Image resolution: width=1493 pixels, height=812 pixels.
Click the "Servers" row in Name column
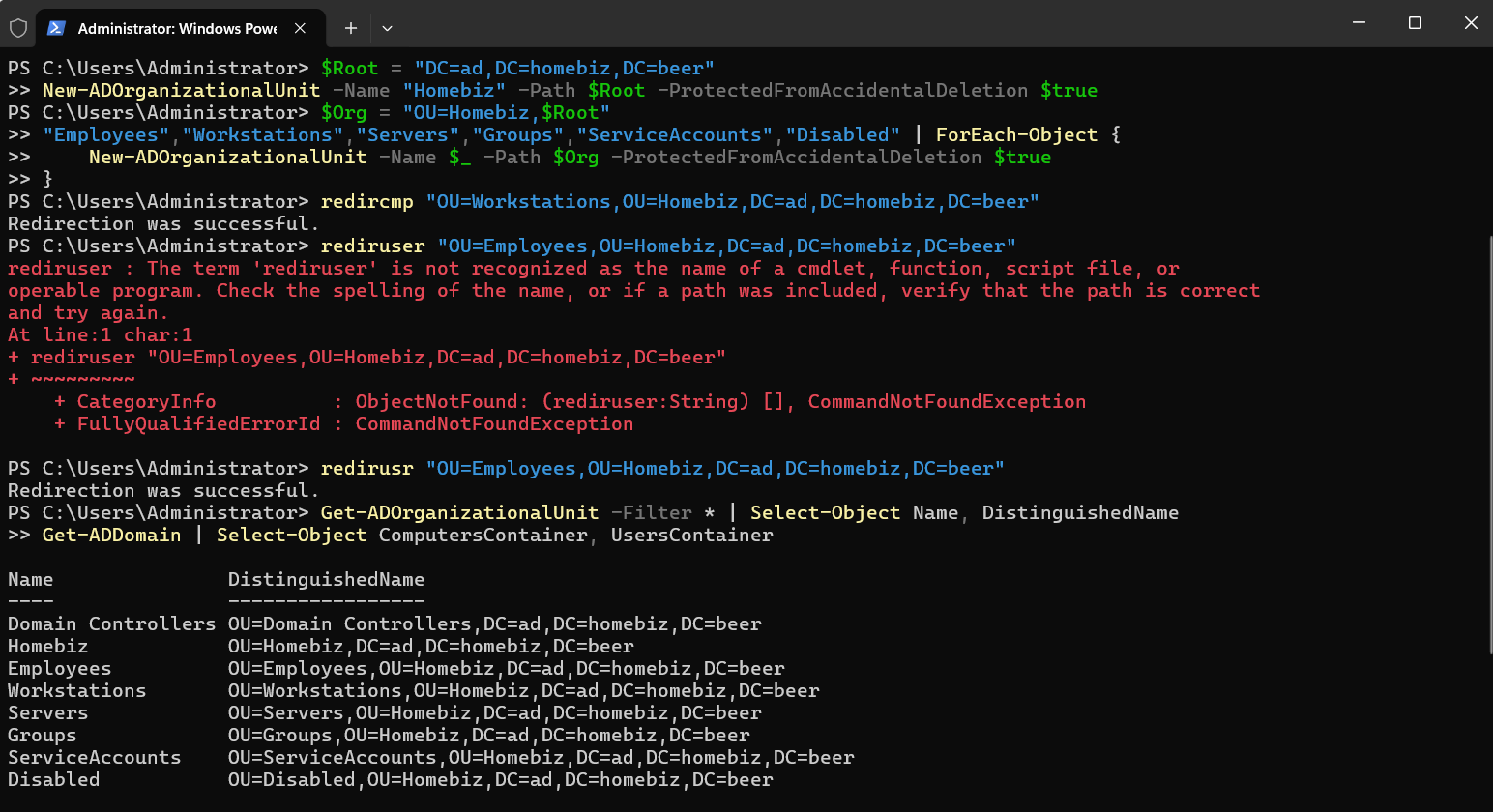coord(48,712)
